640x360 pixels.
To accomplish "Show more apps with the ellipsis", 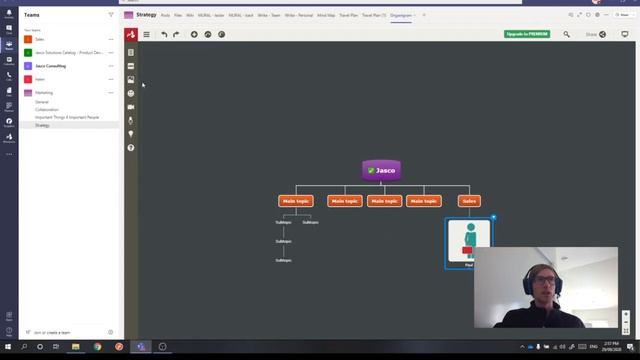I will (9, 154).
